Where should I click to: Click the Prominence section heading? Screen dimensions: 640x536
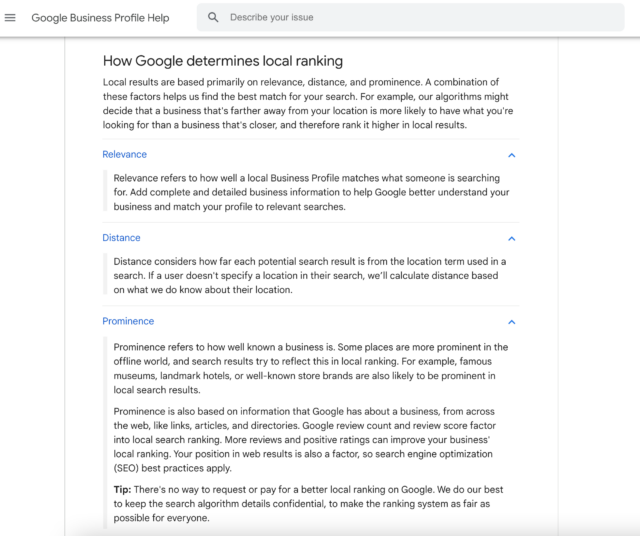(128, 321)
